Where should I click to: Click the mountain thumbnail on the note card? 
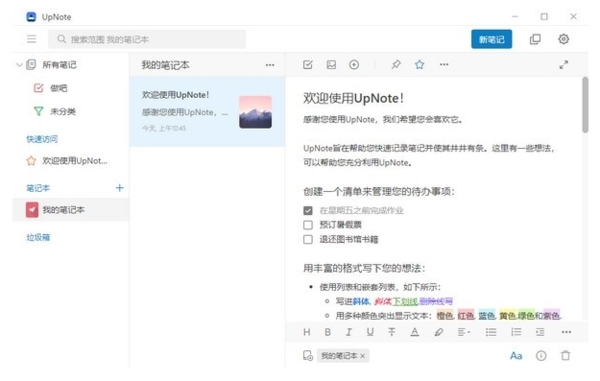(x=256, y=112)
